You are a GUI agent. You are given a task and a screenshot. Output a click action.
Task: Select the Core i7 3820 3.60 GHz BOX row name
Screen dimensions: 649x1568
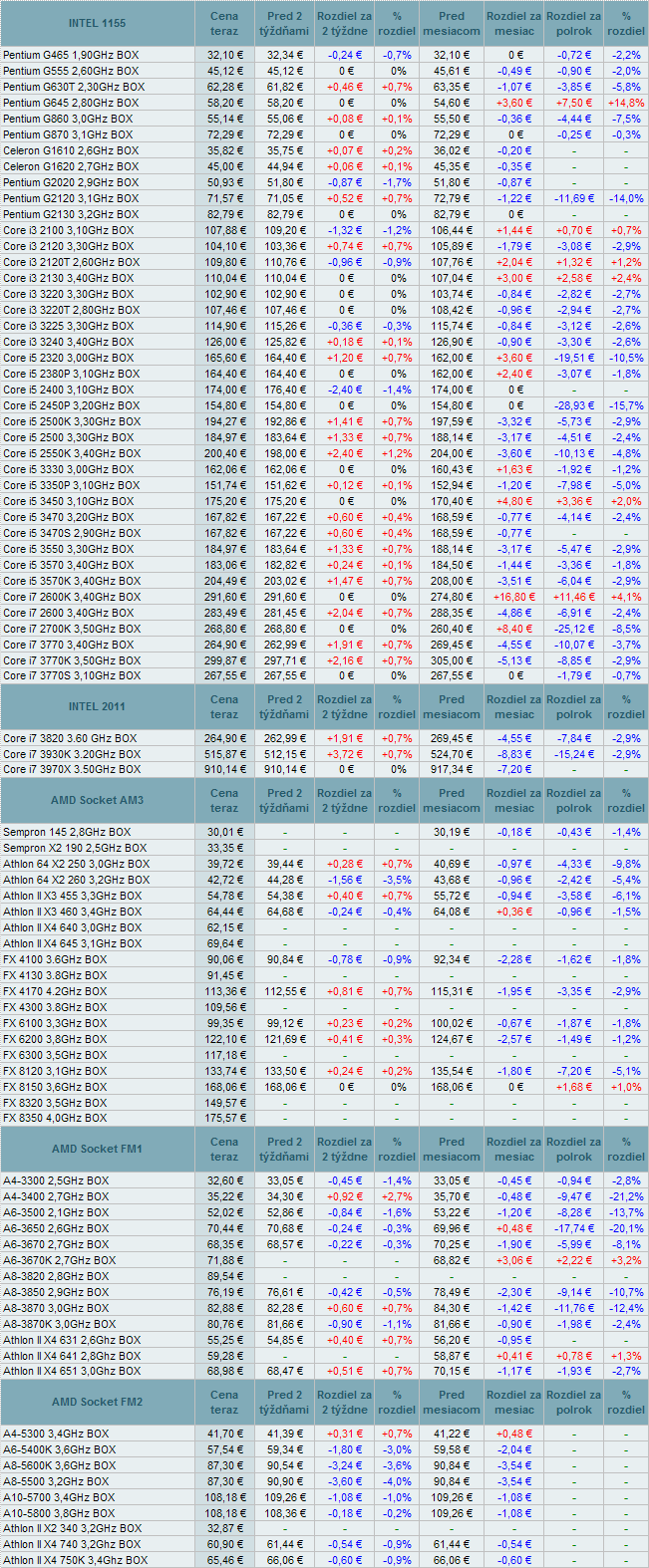[x=70, y=738]
